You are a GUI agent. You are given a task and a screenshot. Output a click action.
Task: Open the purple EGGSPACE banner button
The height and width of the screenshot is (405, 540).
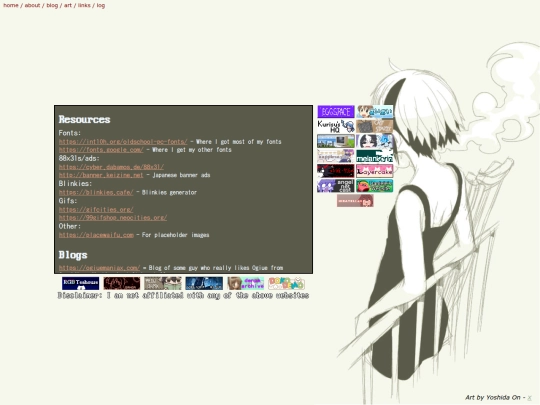336,112
